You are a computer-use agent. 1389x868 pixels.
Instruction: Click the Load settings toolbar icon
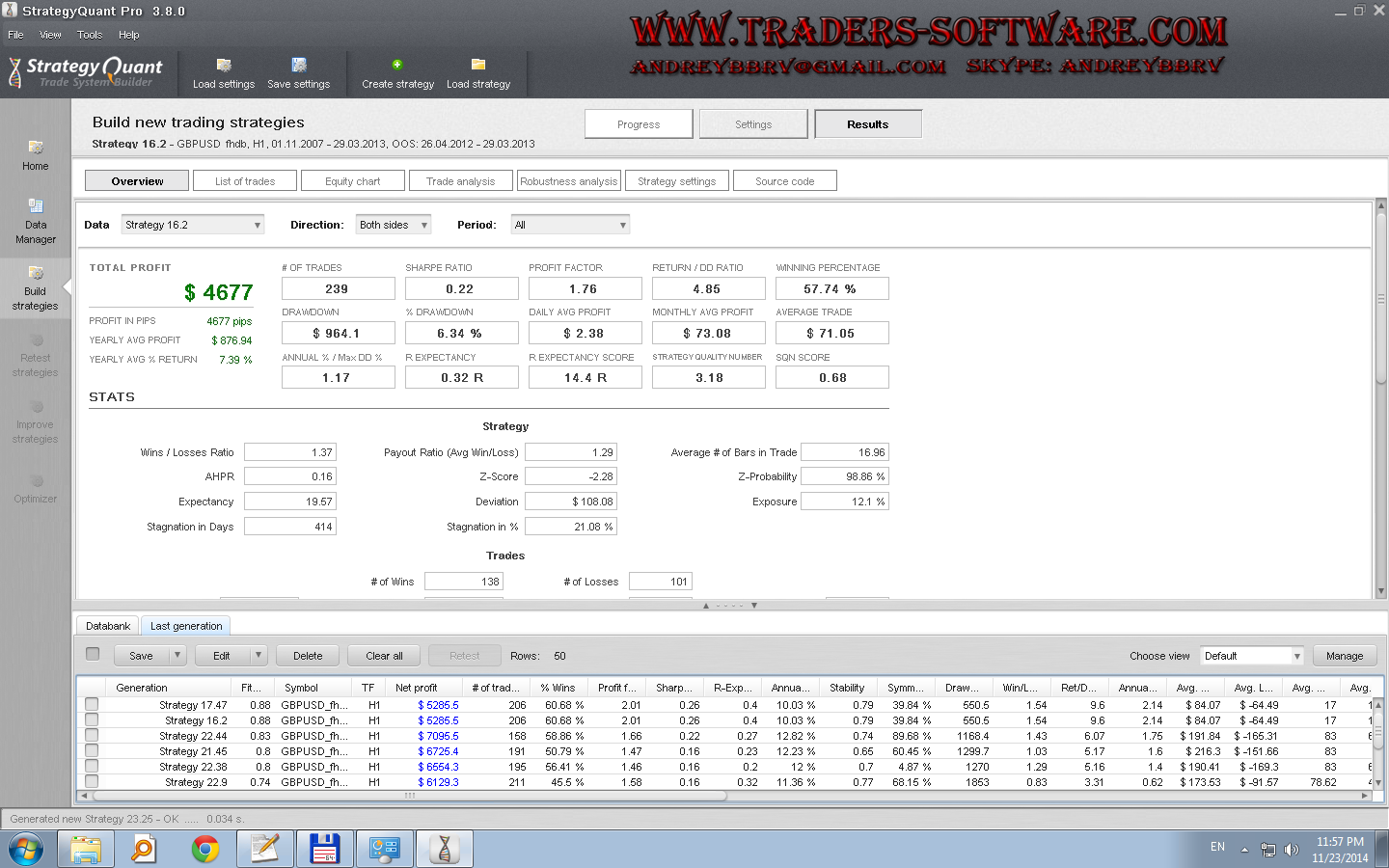coord(224,66)
